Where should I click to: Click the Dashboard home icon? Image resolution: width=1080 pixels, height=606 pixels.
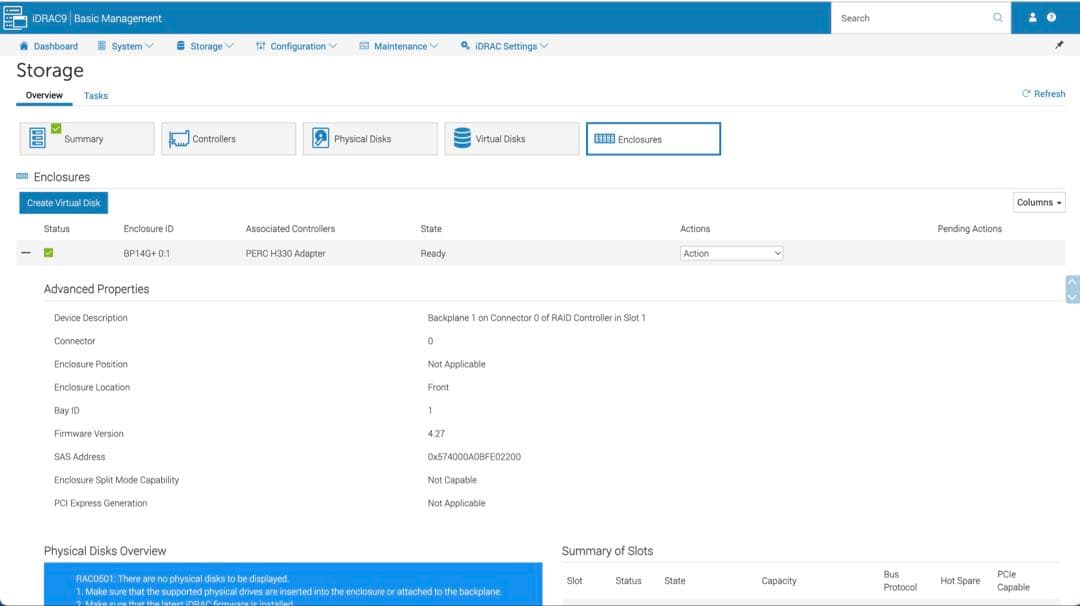coord(24,46)
